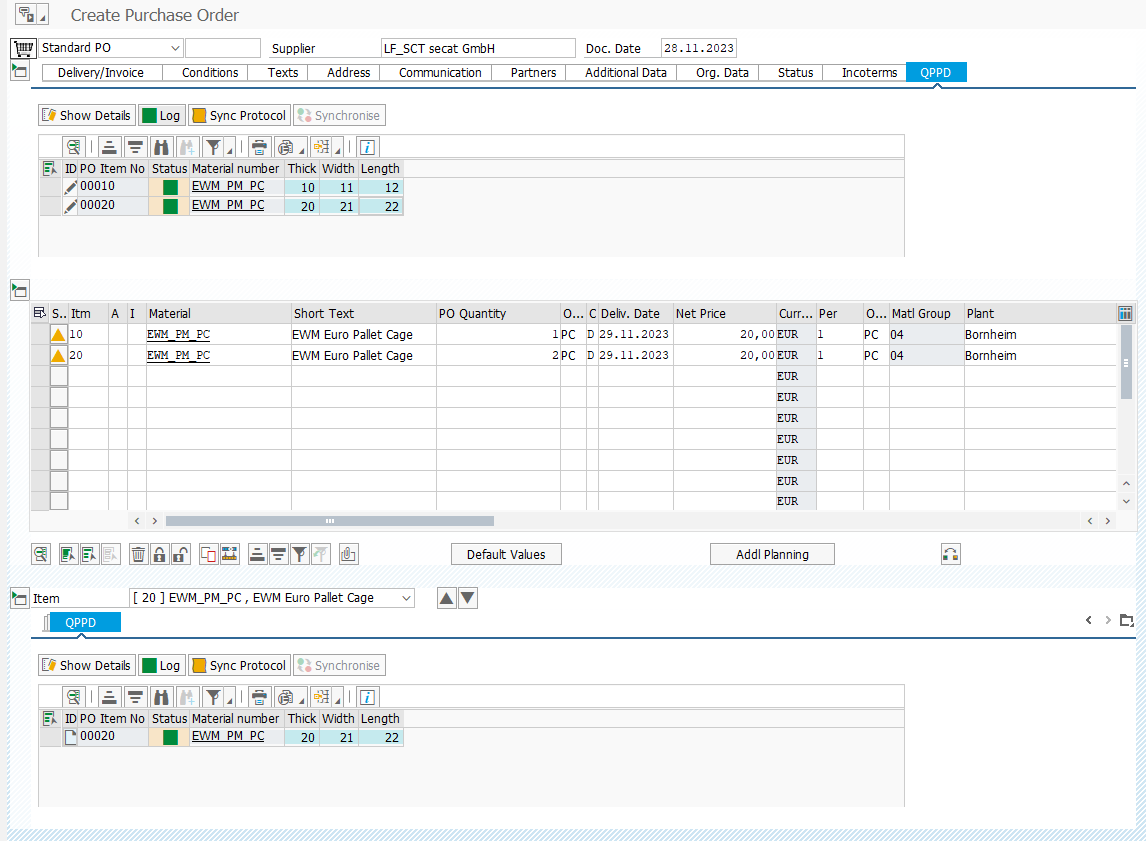The image size is (1146, 841).
Task: Select the row checkbox for item 10
Action: (59, 334)
